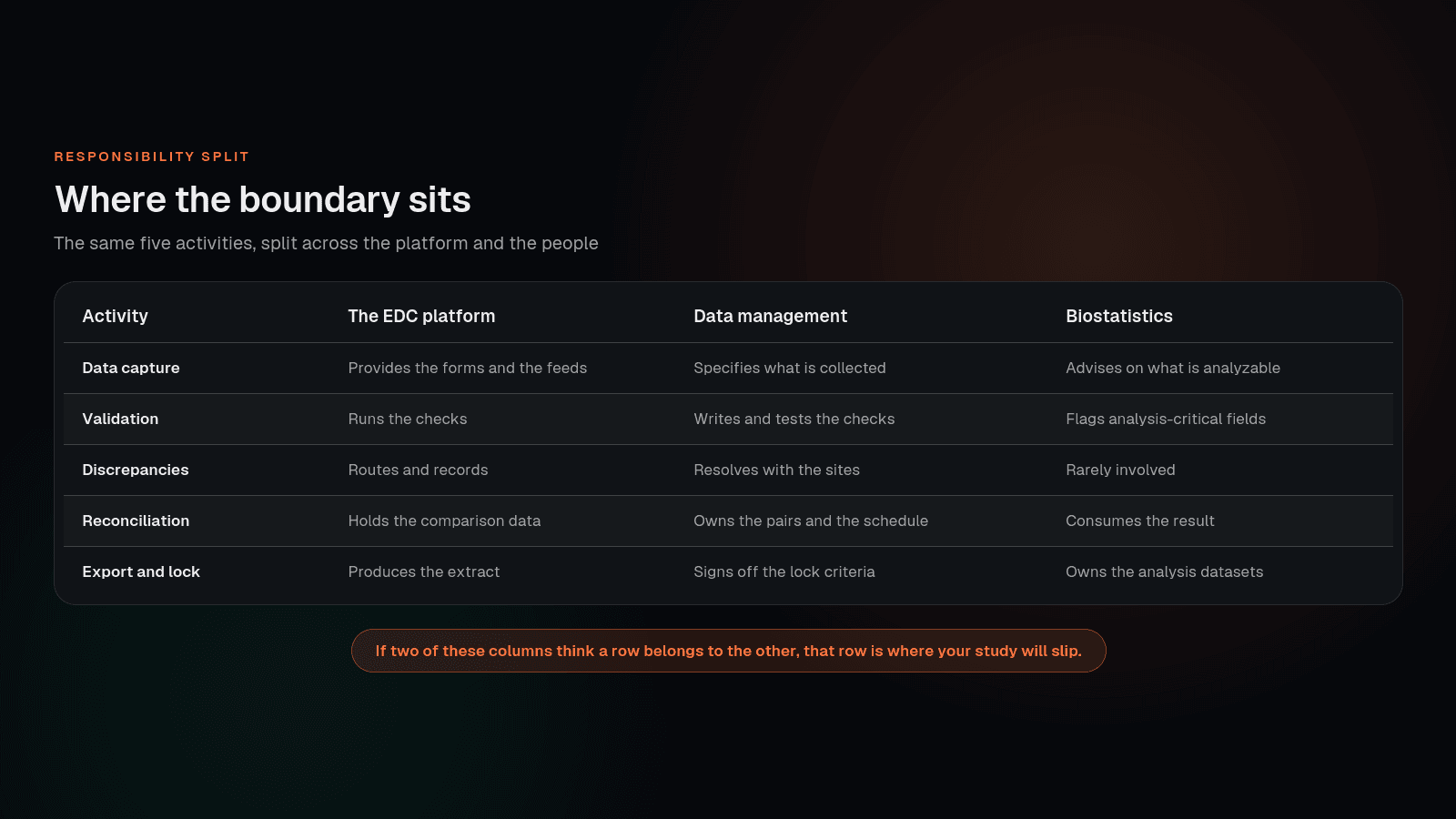Select the 'Discrepancies' row label
The image size is (1456, 819).
[x=136, y=470]
